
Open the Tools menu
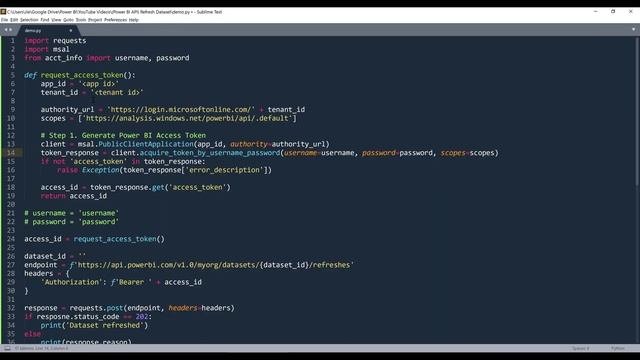(x=81, y=20)
